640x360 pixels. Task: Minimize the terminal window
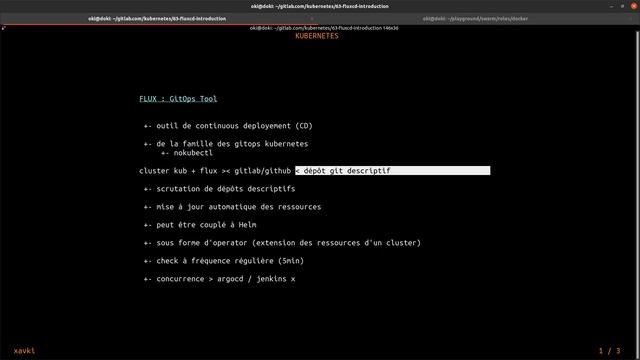tap(611, 6)
